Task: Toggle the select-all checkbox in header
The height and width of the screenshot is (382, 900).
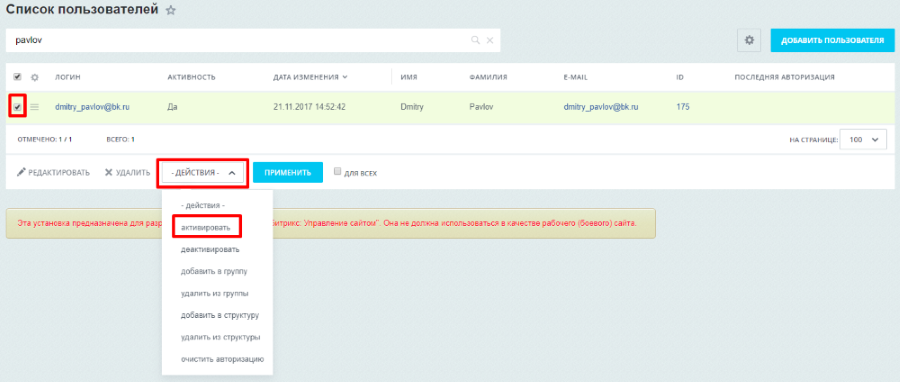Action: click(x=17, y=77)
